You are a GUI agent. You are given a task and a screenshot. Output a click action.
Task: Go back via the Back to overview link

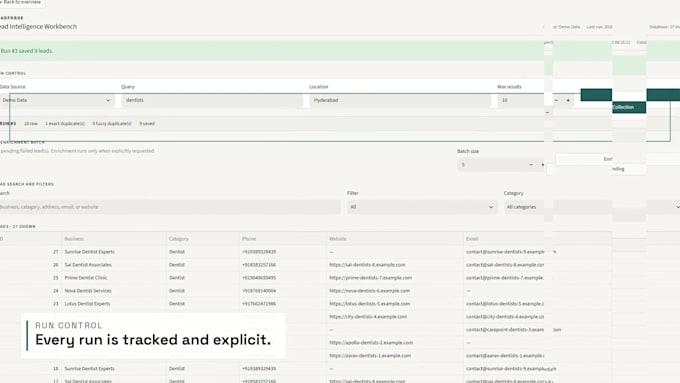pos(21,2)
